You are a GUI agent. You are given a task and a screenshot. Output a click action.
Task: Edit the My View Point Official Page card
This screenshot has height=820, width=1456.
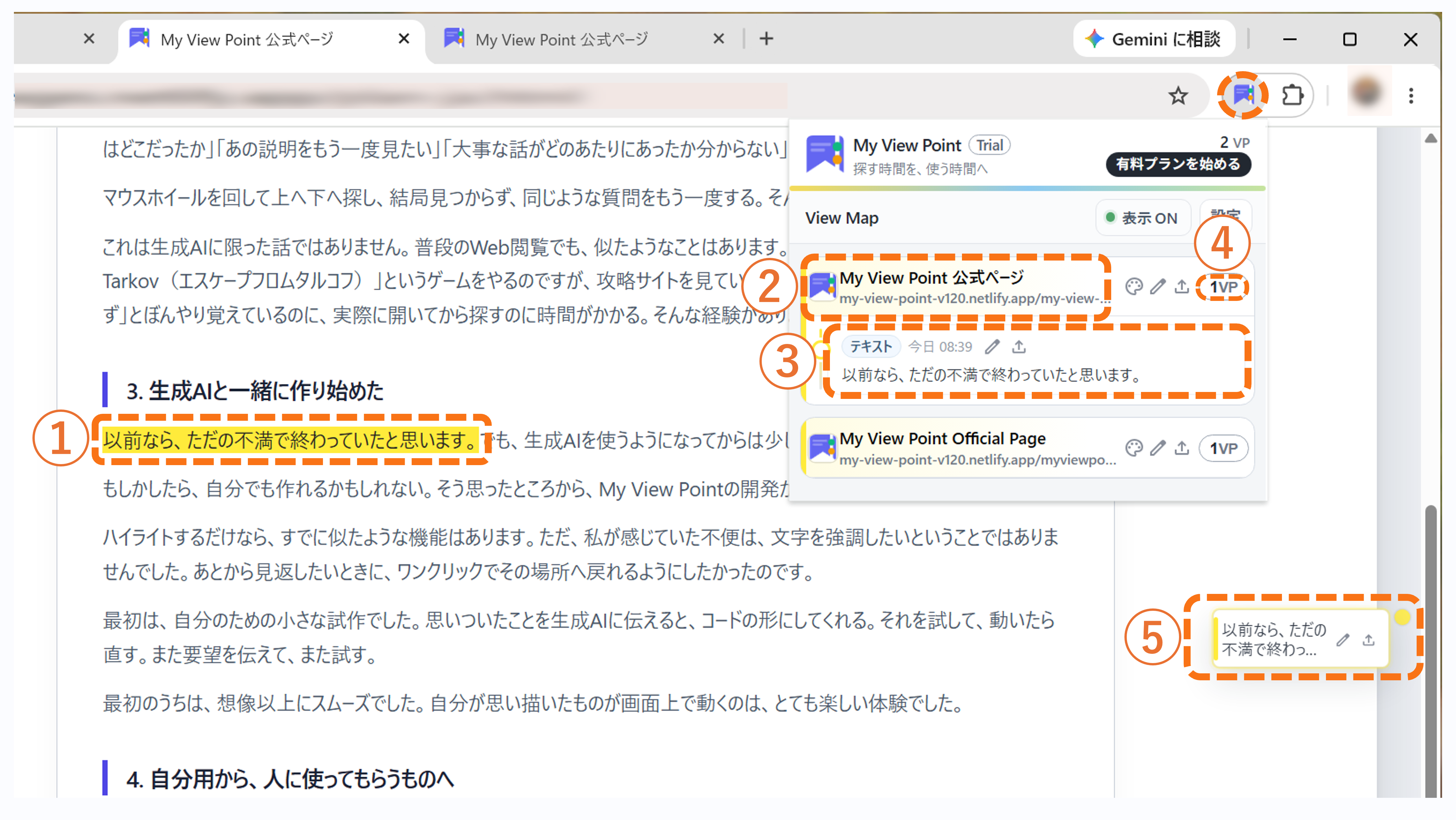point(1158,448)
